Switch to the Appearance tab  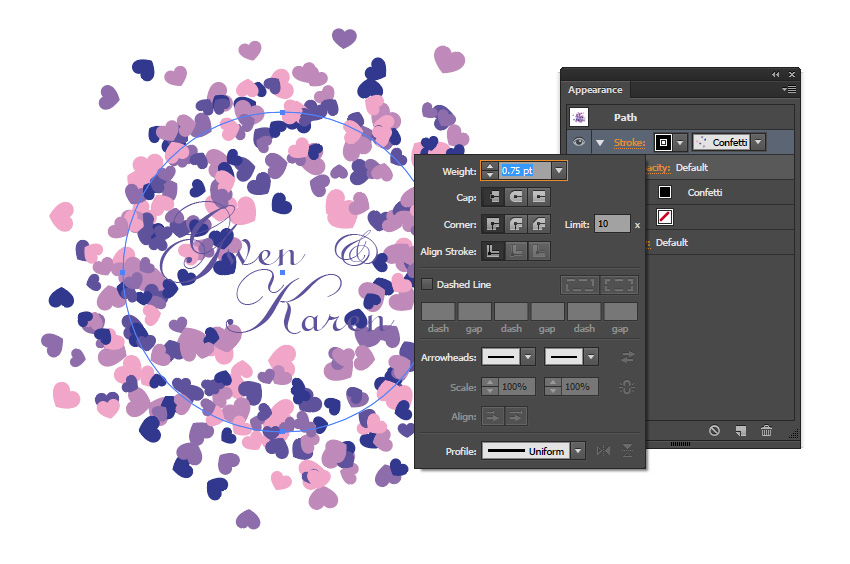click(x=595, y=89)
